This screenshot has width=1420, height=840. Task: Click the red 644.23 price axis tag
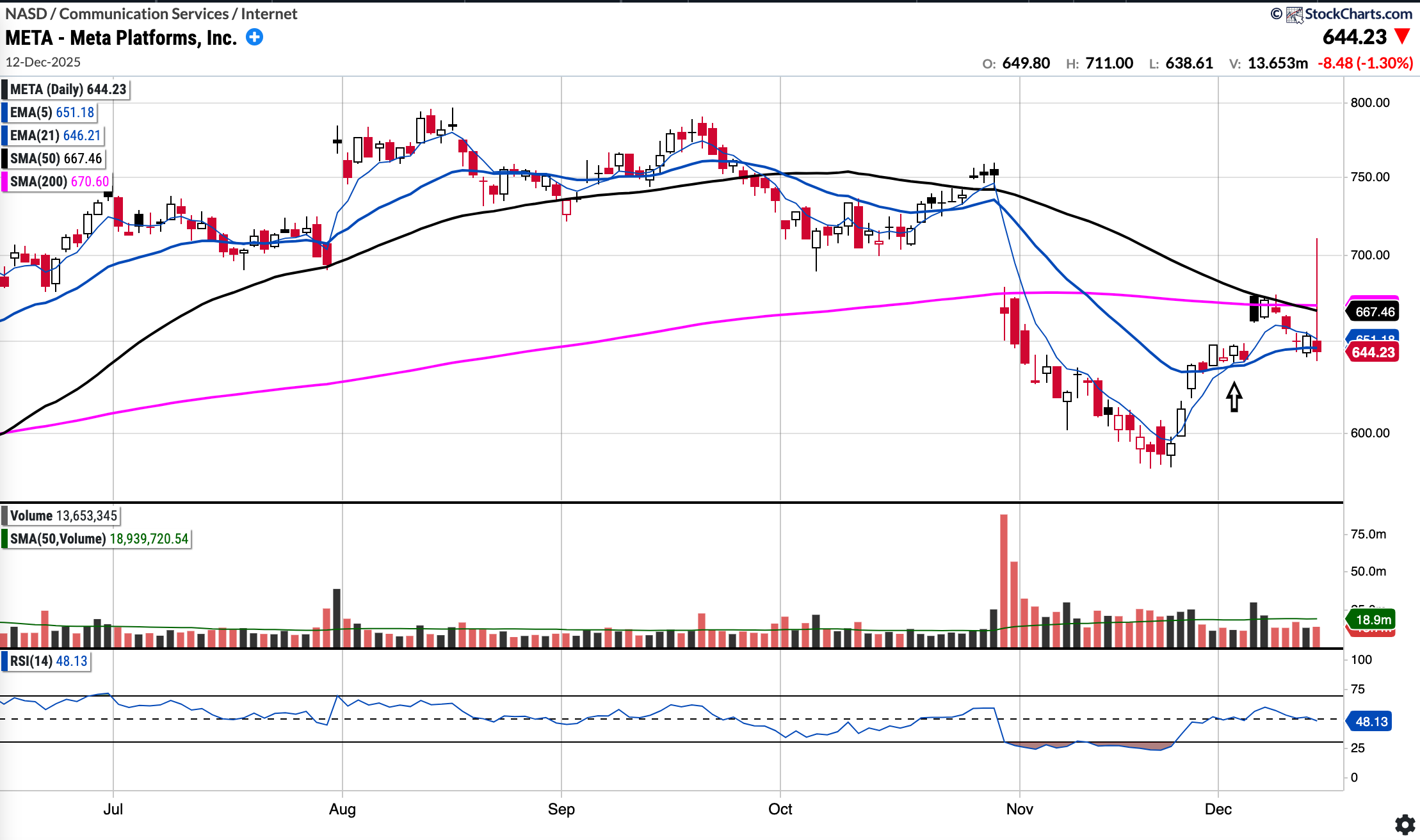(1373, 352)
